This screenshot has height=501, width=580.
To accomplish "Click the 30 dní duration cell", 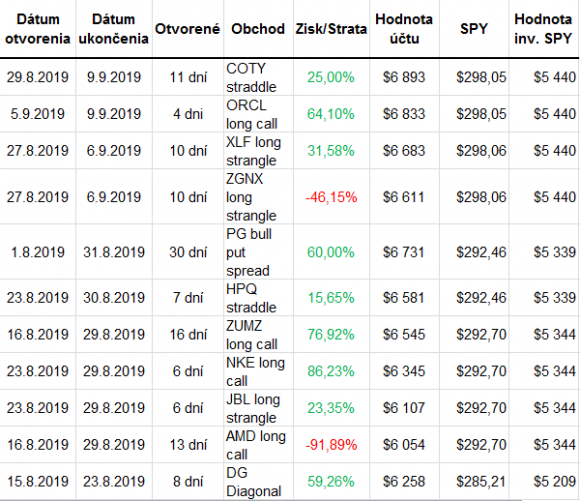I will [188, 252].
